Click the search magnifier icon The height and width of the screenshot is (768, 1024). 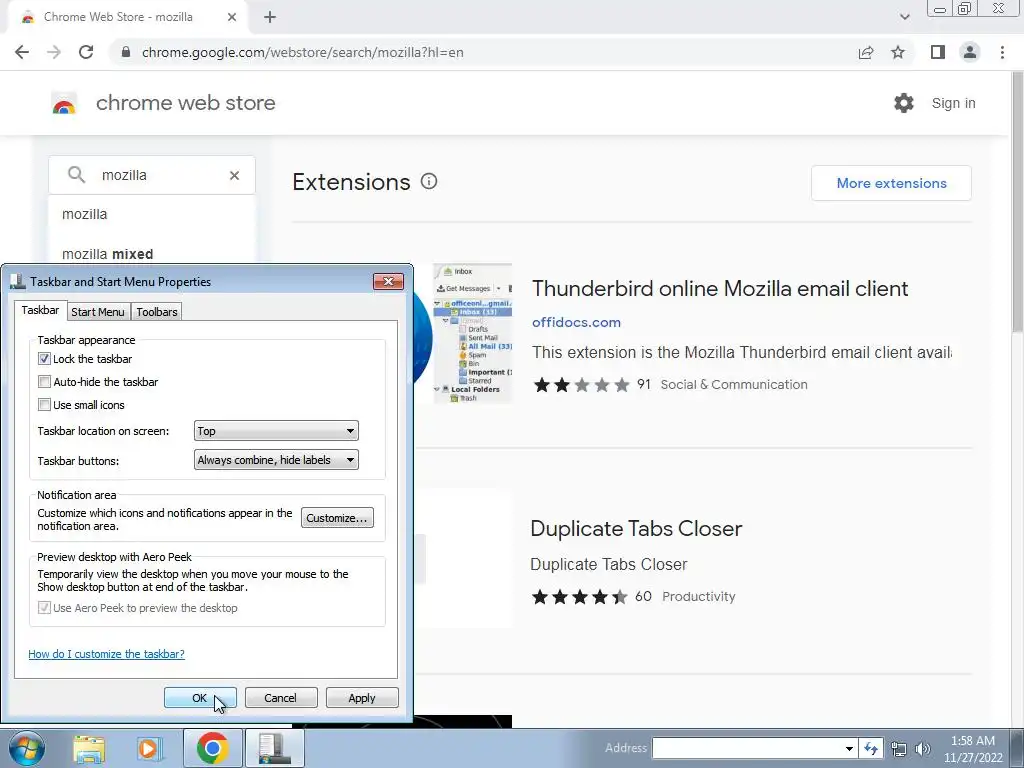coord(76,174)
